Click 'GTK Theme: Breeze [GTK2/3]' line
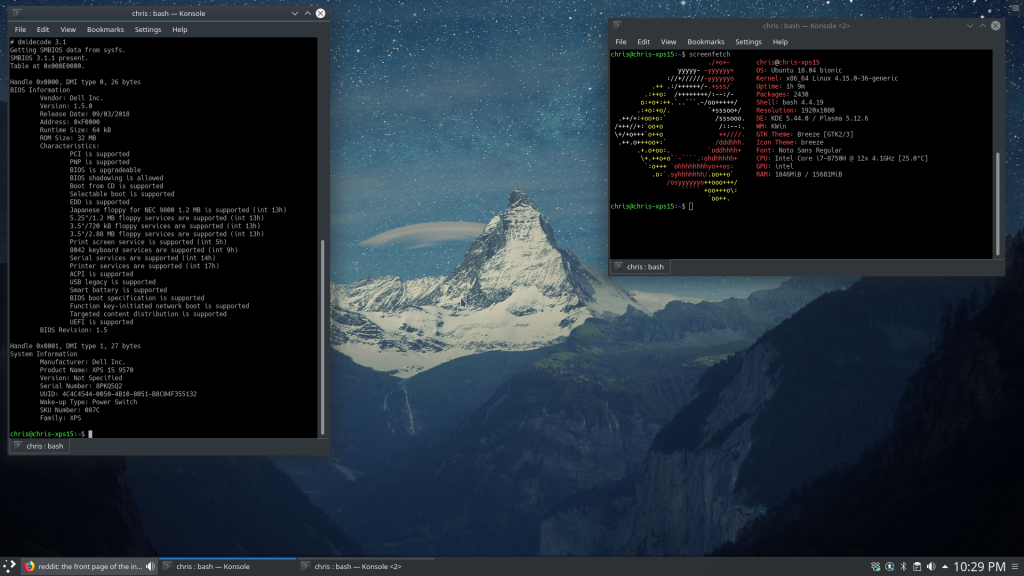Image resolution: width=1024 pixels, height=576 pixels. pos(805,135)
